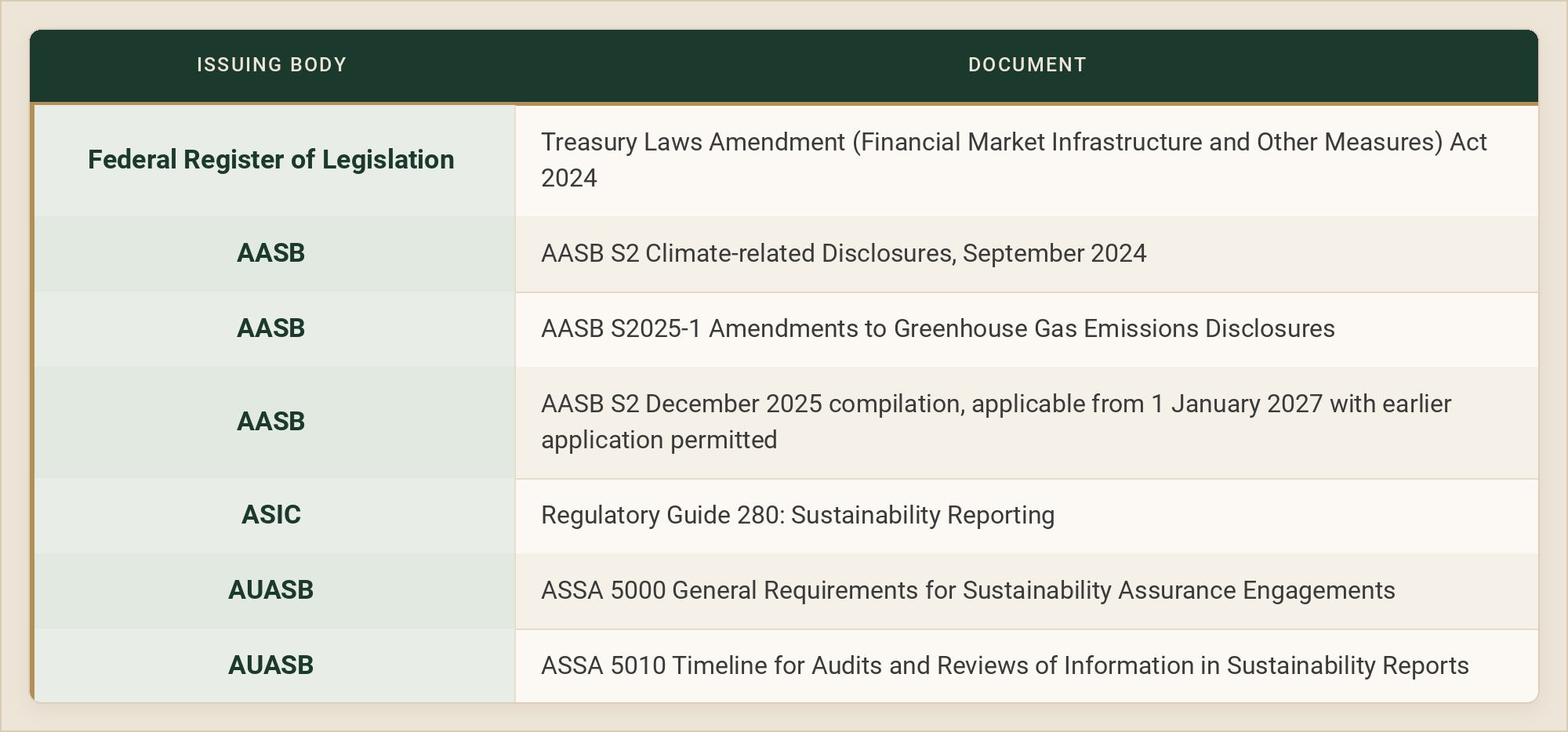1568x732 pixels.
Task: Select ASSA 5000 General Requirements text
Action: 968,590
